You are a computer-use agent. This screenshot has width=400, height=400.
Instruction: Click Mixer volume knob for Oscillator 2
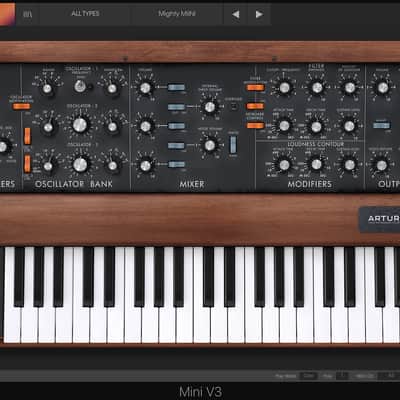point(145,126)
